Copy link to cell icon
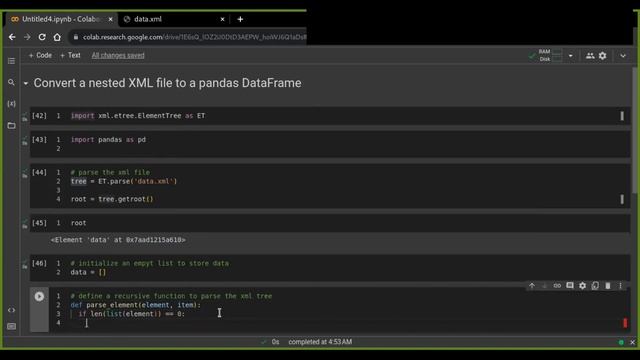 coord(557,286)
